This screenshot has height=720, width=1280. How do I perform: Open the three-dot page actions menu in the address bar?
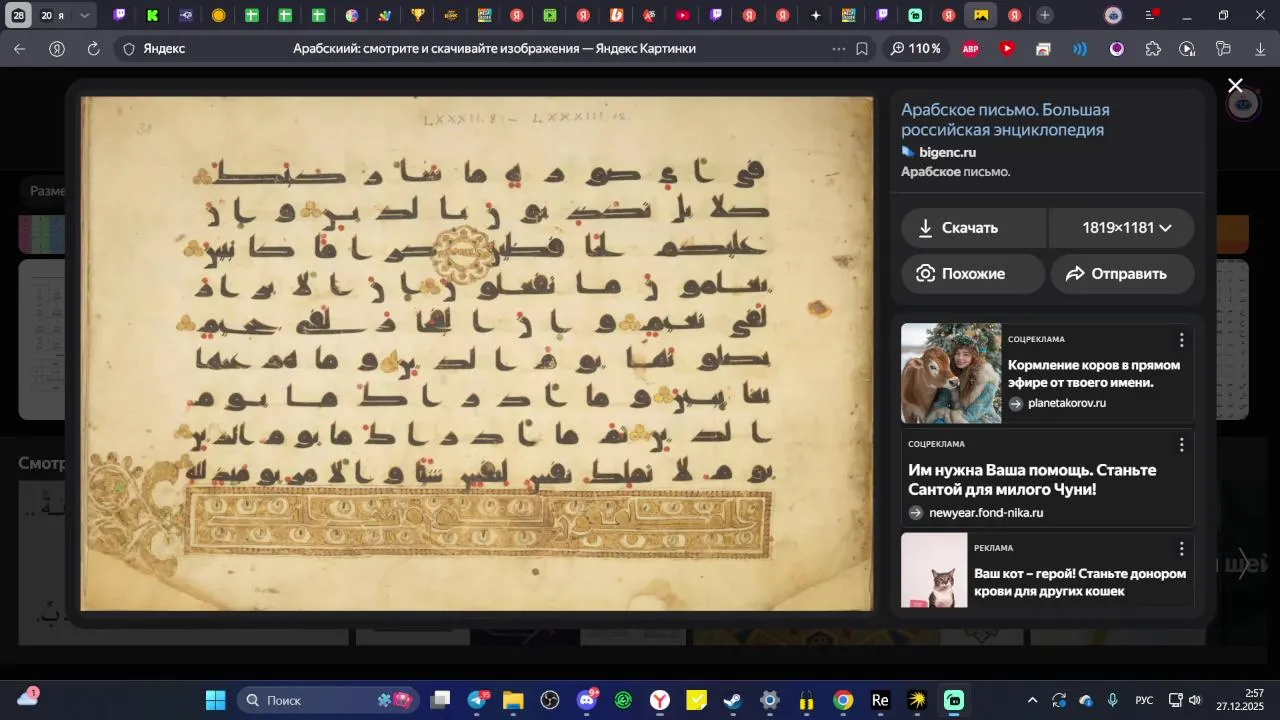click(x=839, y=49)
